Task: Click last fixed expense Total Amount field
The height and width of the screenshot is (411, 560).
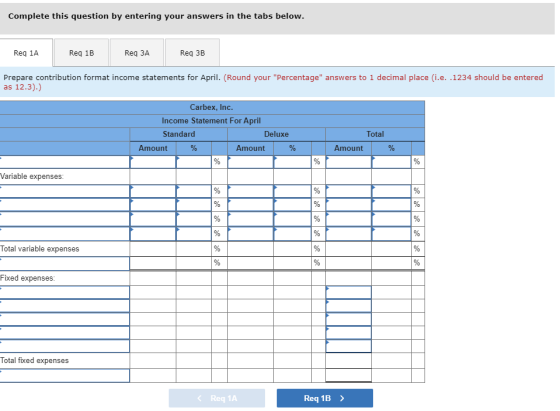Action: tap(349, 346)
